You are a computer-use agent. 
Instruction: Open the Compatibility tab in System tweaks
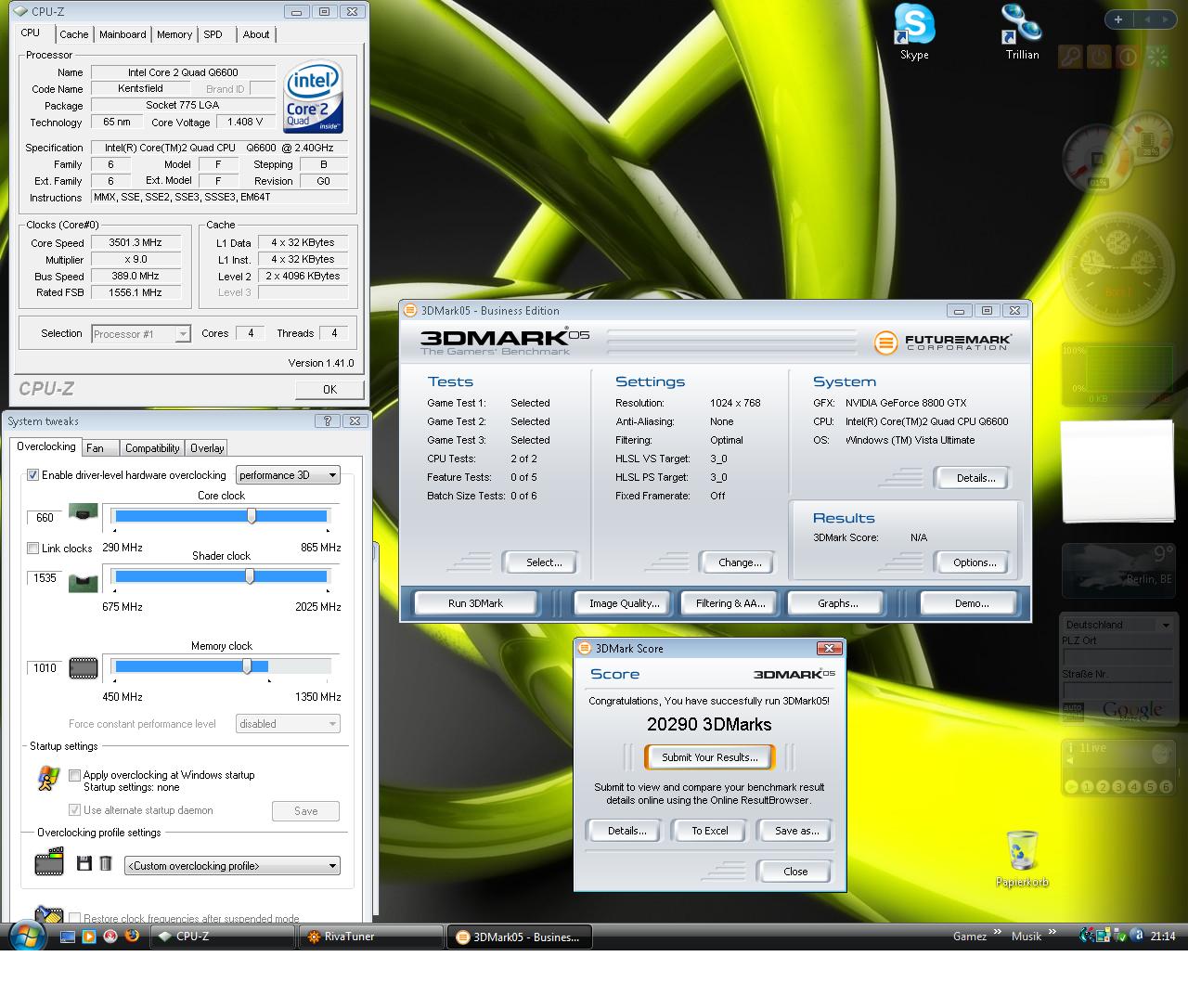(152, 448)
